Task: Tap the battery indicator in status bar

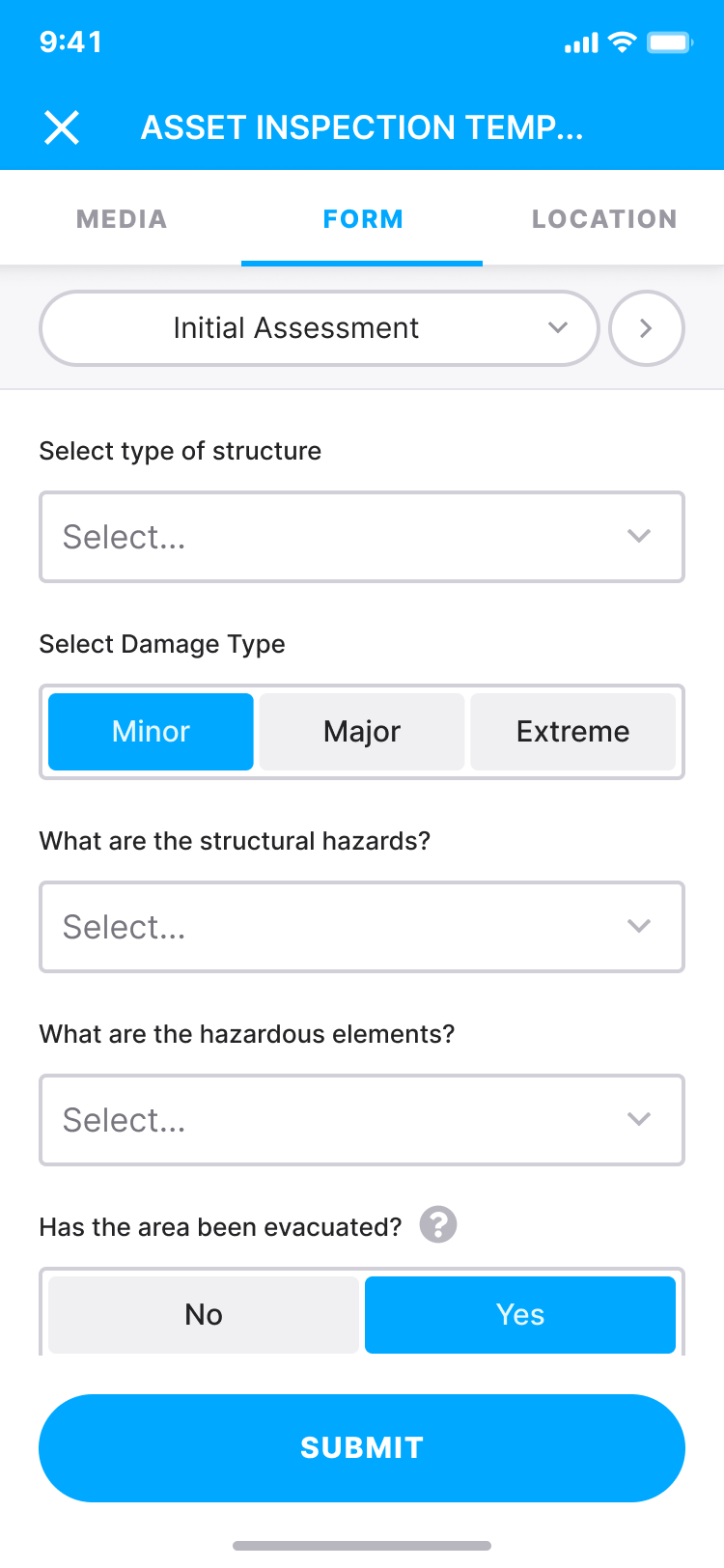Action: click(671, 42)
